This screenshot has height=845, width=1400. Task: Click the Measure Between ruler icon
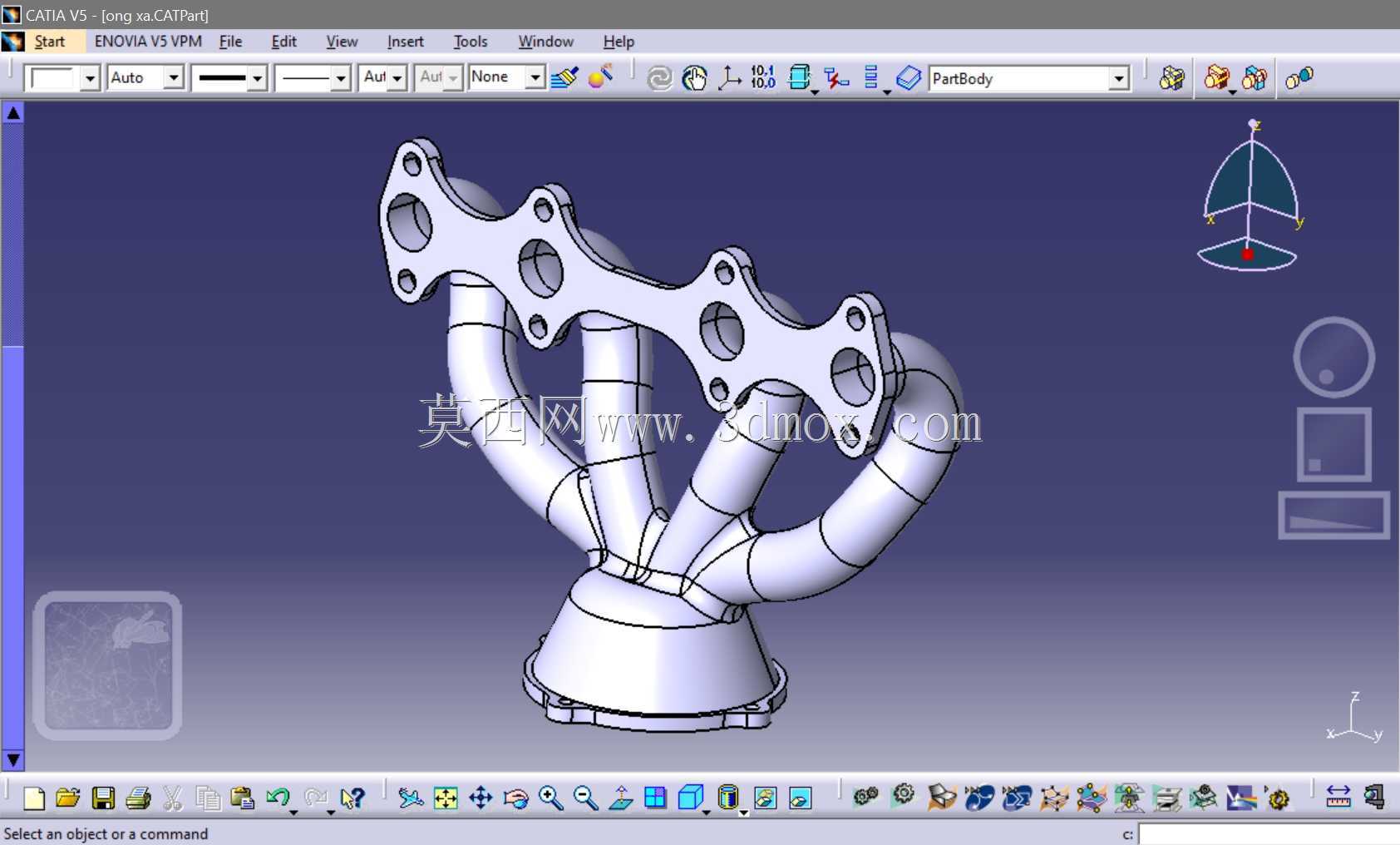click(1338, 798)
